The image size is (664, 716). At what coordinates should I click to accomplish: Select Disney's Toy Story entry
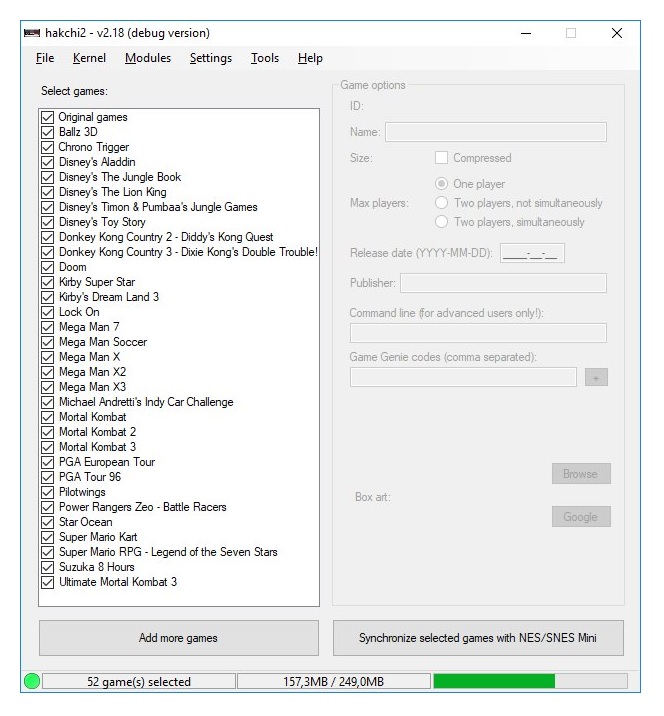coord(102,222)
